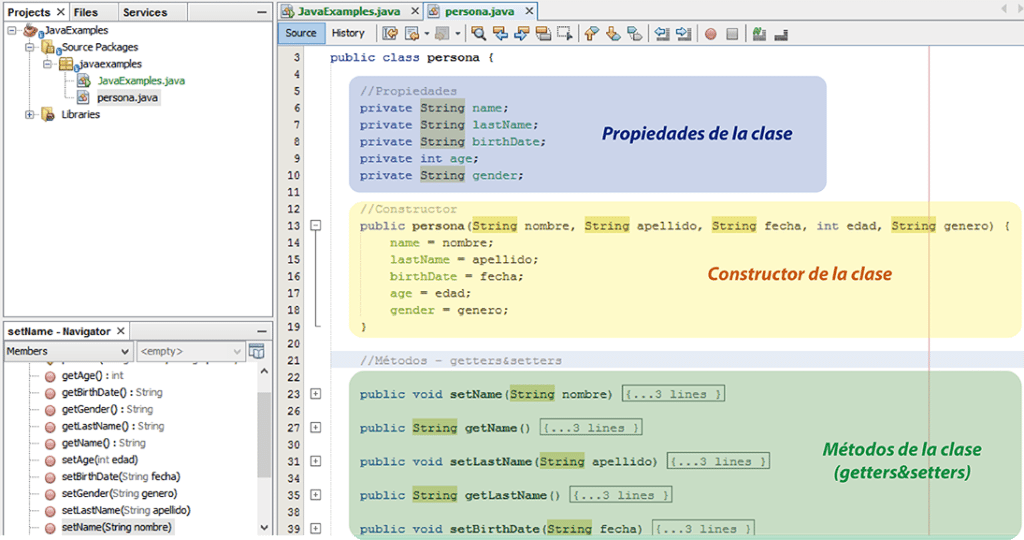1024x540 pixels.
Task: Start macro recording with red circle icon
Action: click(x=710, y=34)
